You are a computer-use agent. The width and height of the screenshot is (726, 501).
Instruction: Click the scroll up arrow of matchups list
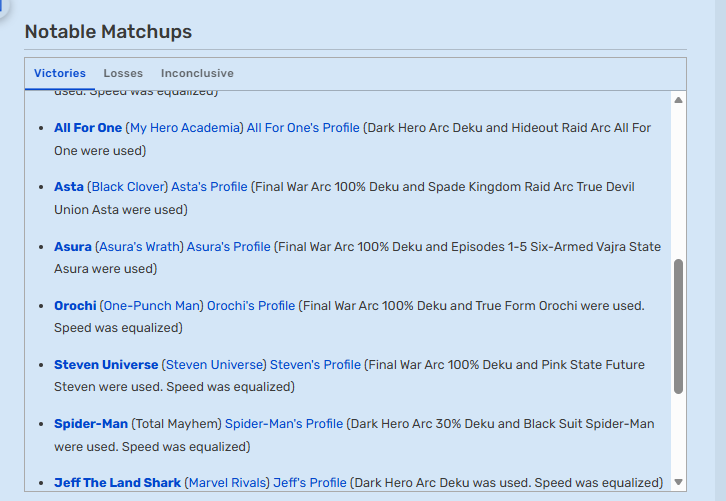click(678, 100)
